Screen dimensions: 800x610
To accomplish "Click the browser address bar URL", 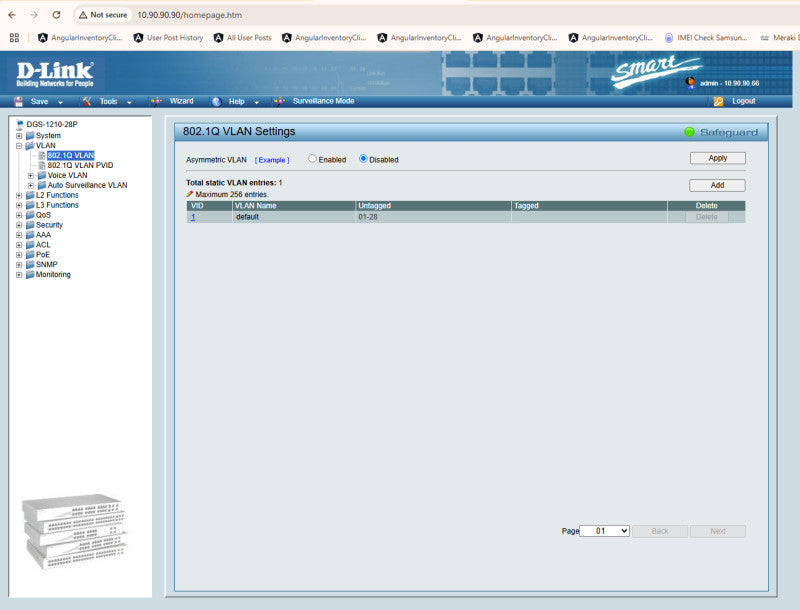I will [189, 15].
